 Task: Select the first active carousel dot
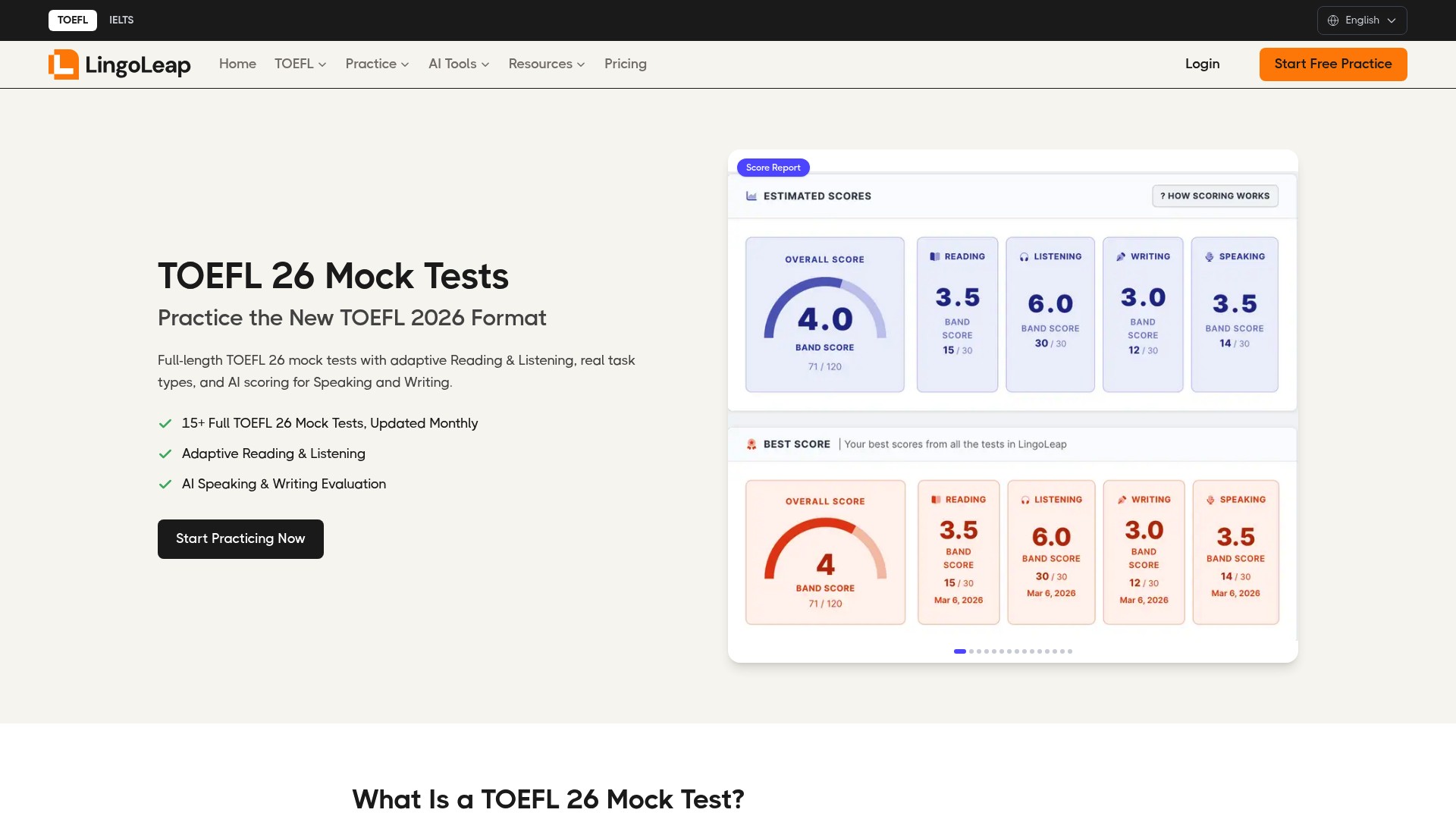pyautogui.click(x=960, y=651)
